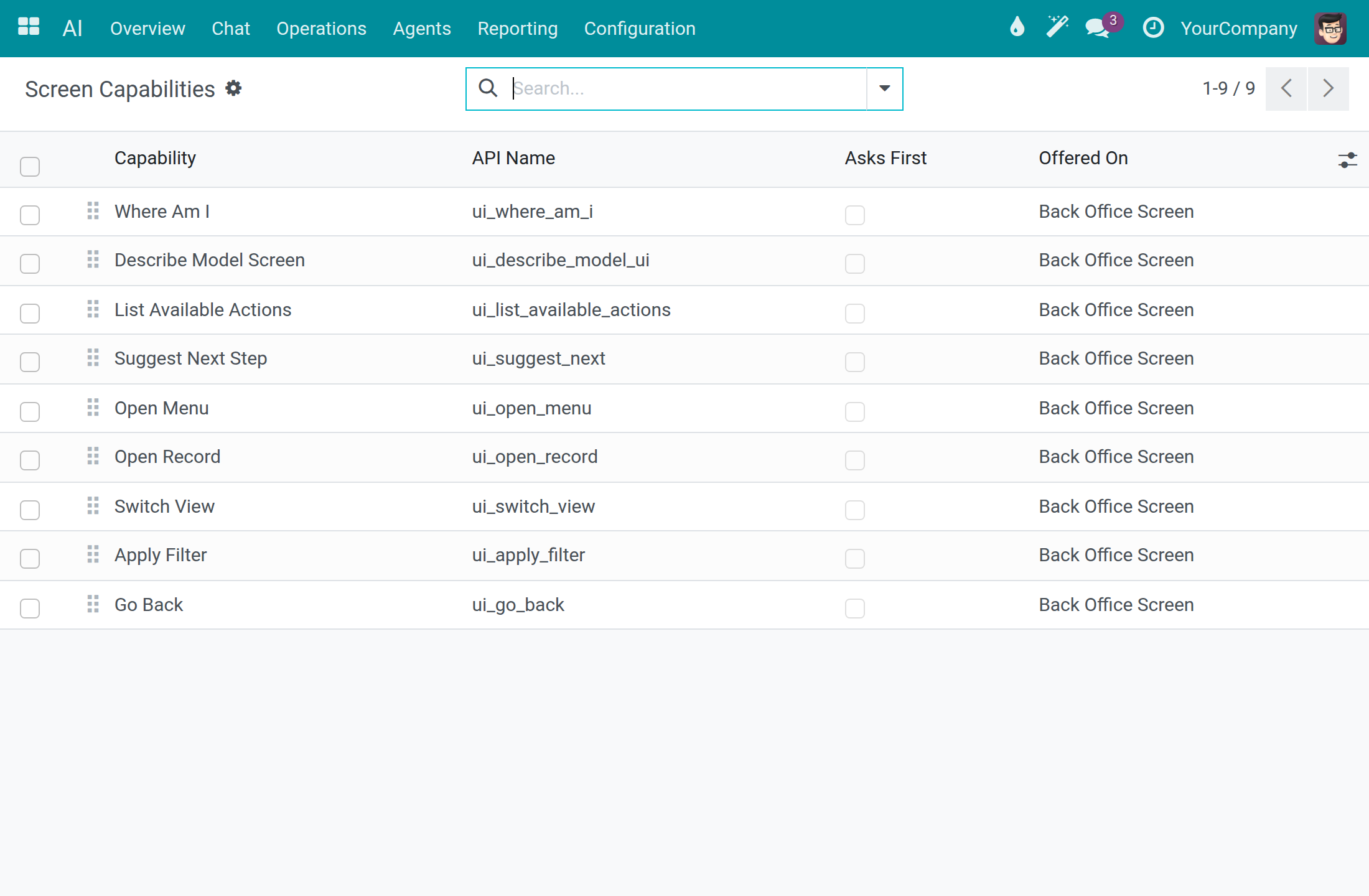Open the Agents menu
This screenshot has width=1369, height=896.
tap(422, 29)
